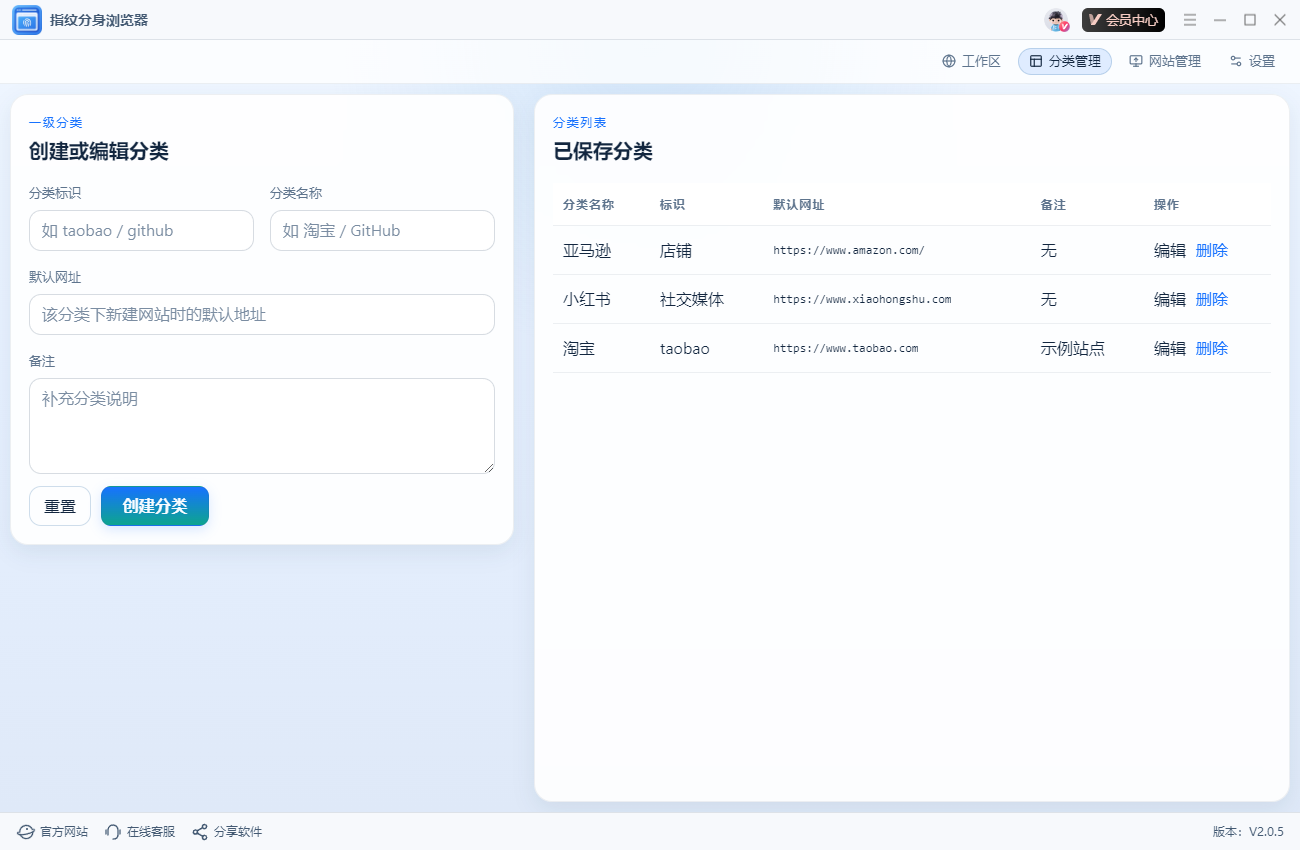Click the 备注 textarea
This screenshot has width=1300, height=850.
262,426
